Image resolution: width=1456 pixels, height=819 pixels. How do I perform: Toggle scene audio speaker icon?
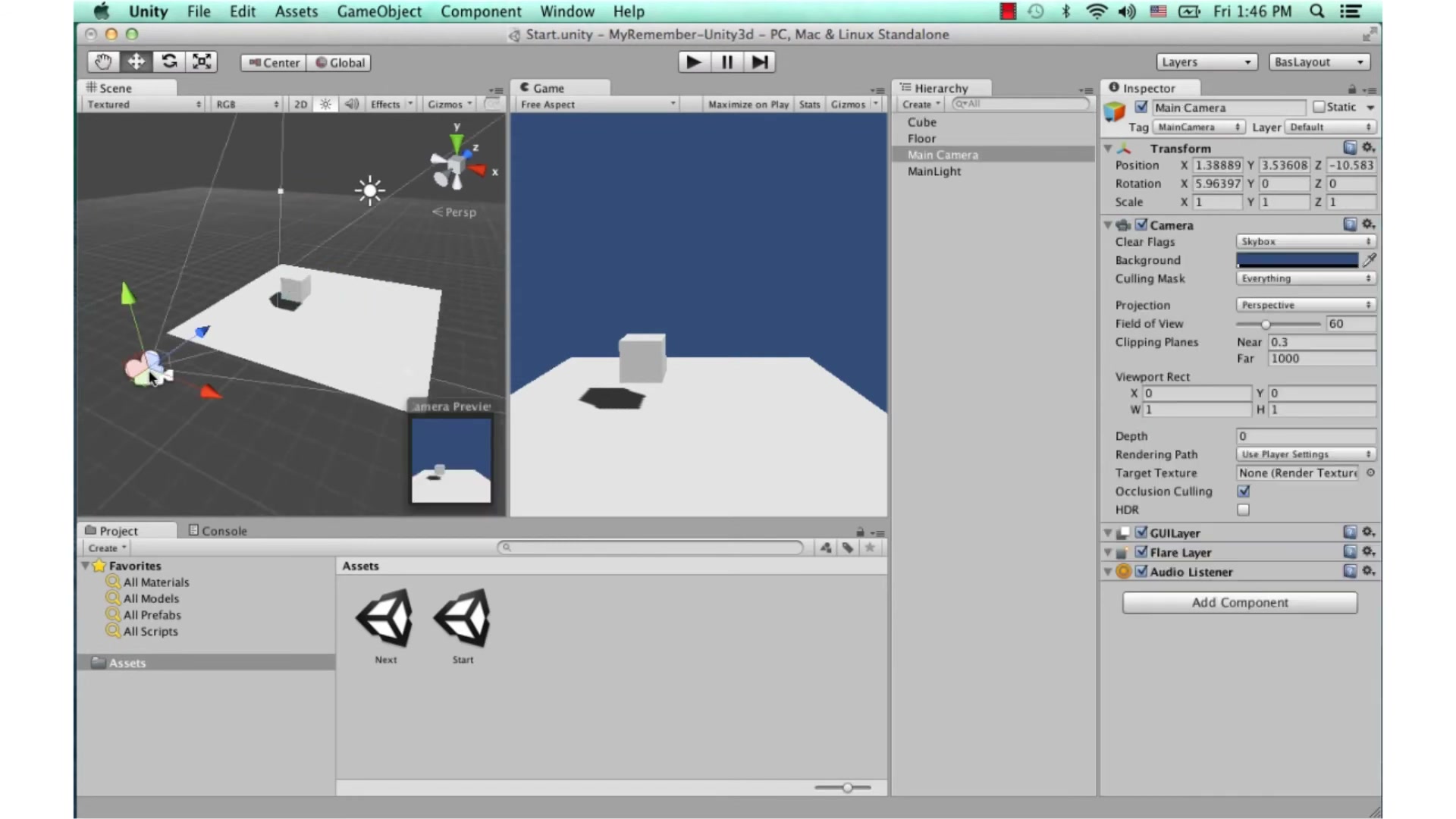click(351, 105)
